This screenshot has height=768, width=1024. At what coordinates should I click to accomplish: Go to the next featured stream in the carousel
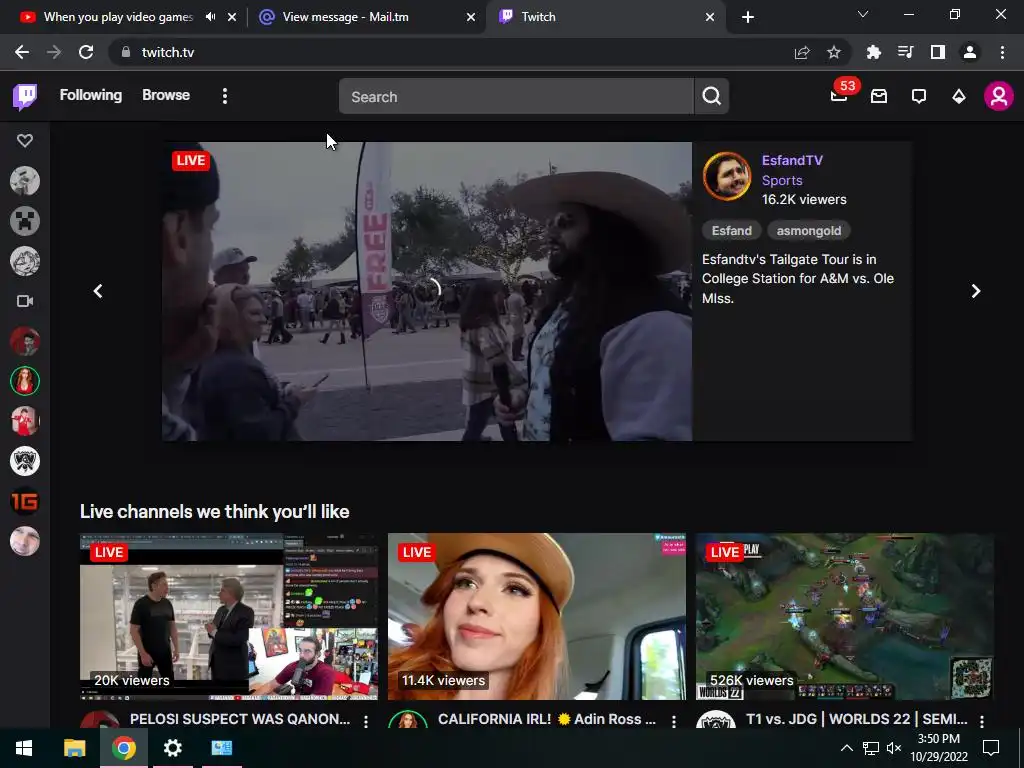976,291
